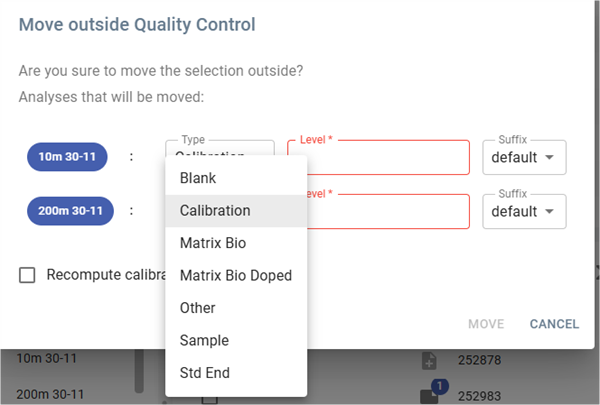This screenshot has width=600, height=405.
Task: Open the Suffix dropdown for 200m 30-11
Action: click(x=524, y=211)
